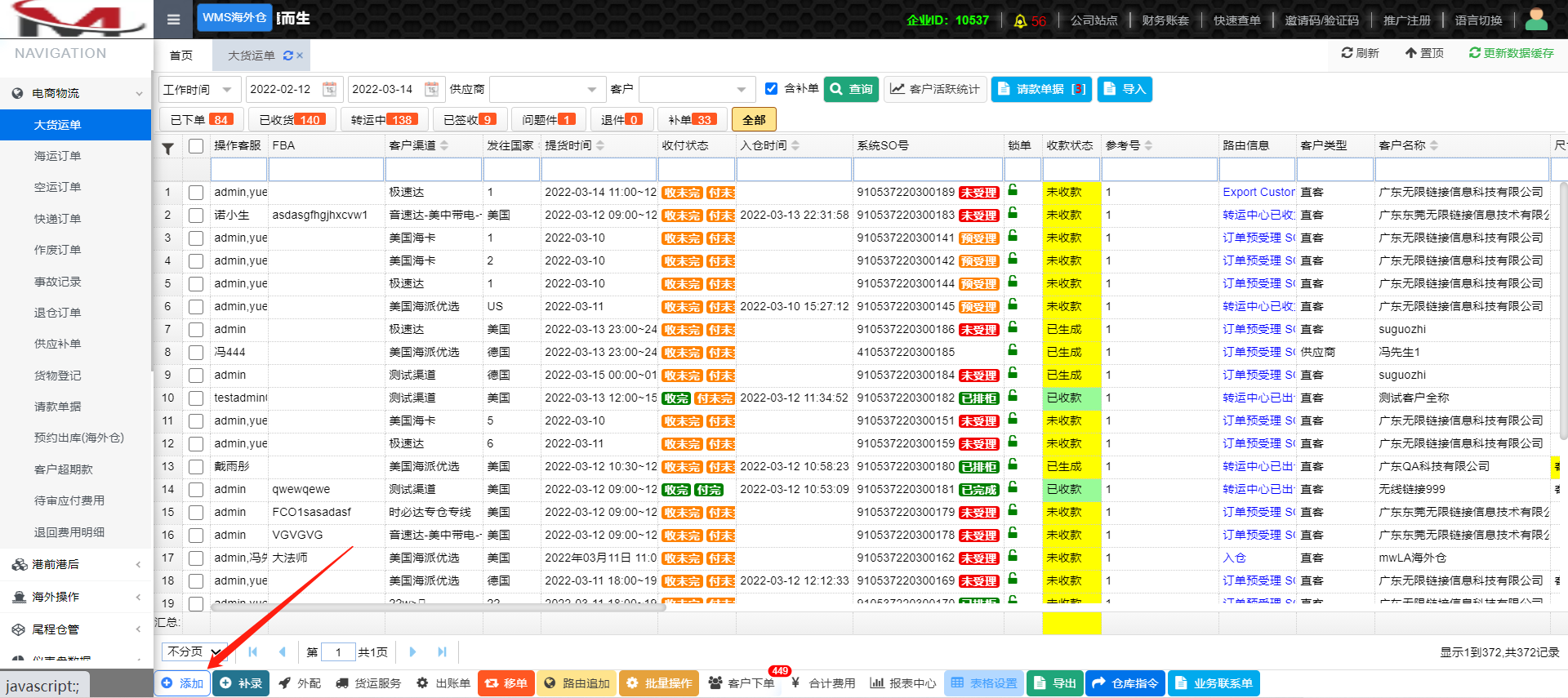Open the notification bell showing 56
1568x698 pixels.
[x=1029, y=21]
